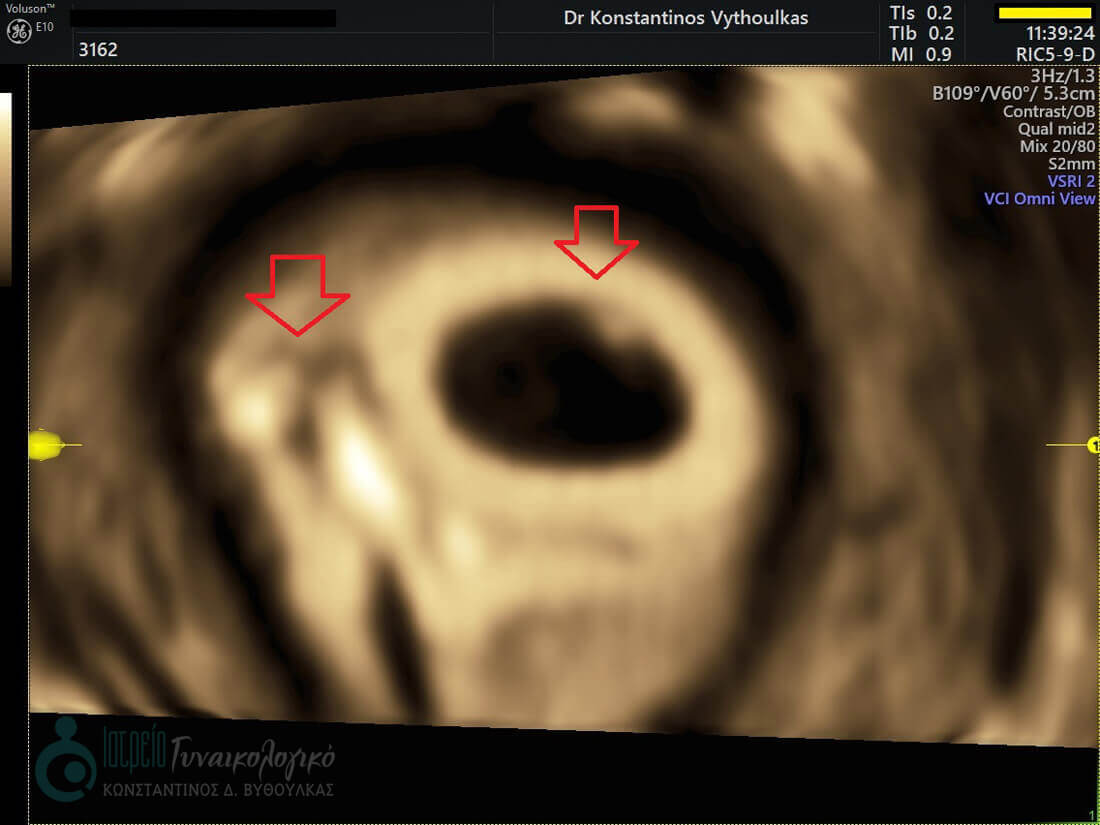The height and width of the screenshot is (825, 1100).
Task: Click the GE logo in top-left corner
Action: pos(18,31)
